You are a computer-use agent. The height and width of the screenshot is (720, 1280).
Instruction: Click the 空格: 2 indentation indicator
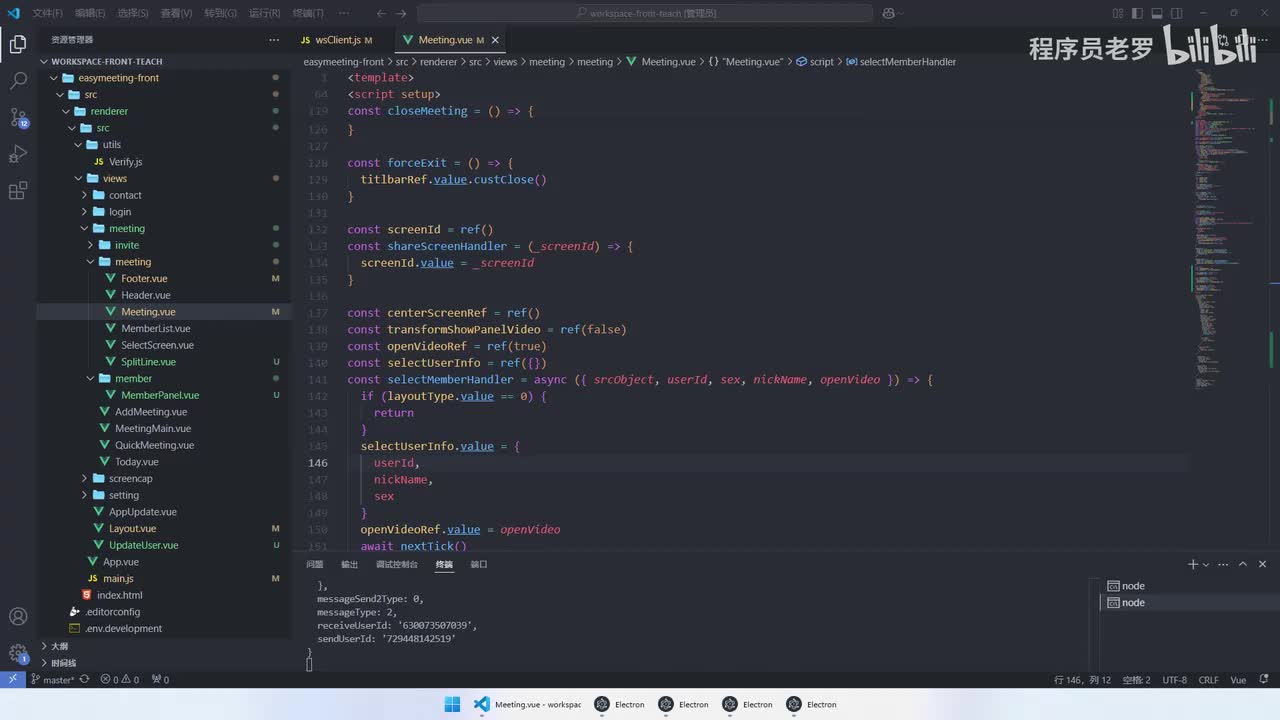(x=1136, y=680)
